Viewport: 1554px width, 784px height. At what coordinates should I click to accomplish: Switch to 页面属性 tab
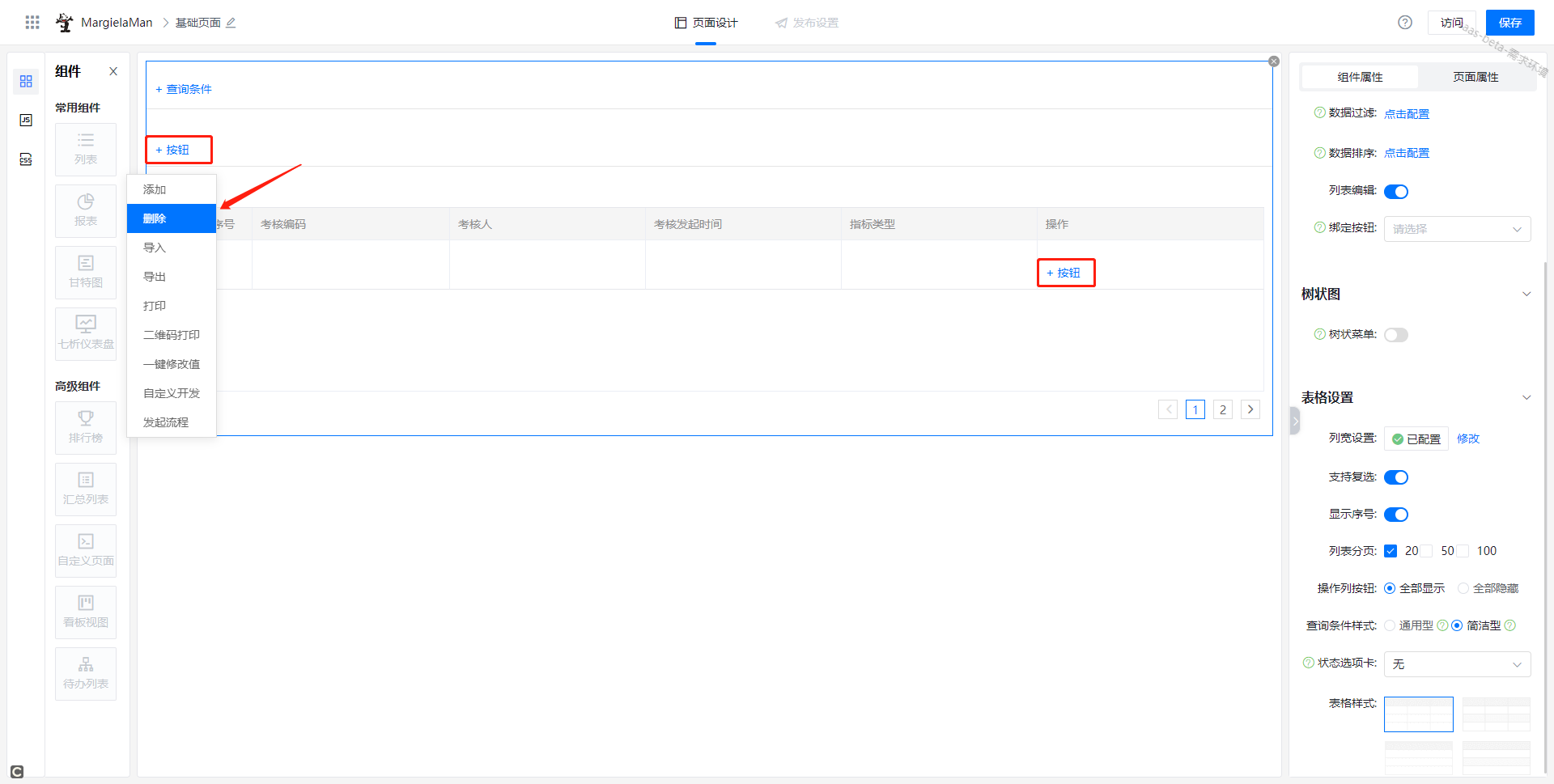click(1475, 77)
